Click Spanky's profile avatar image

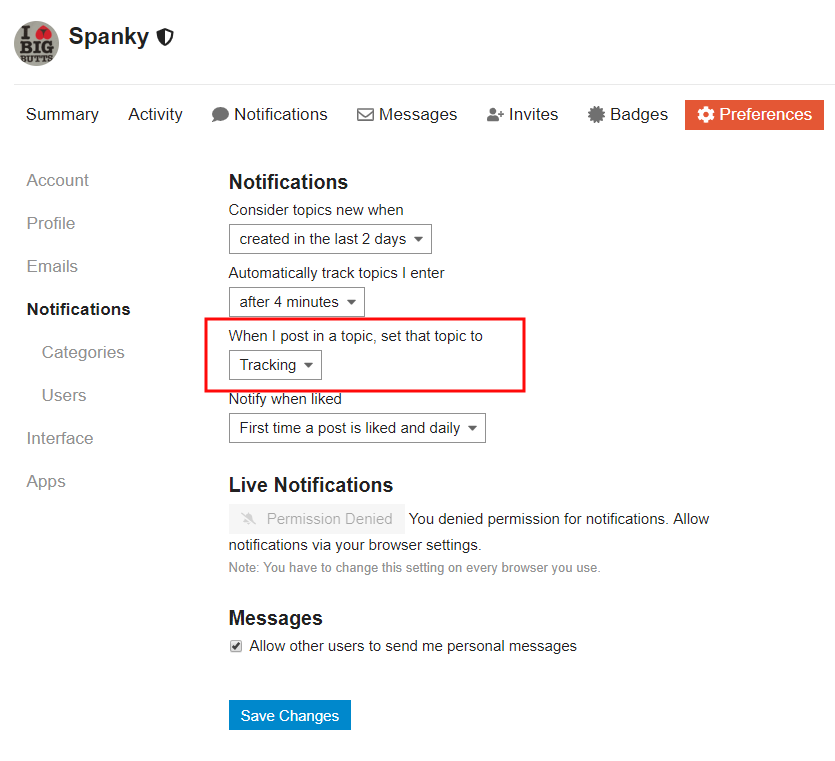[x=37, y=43]
